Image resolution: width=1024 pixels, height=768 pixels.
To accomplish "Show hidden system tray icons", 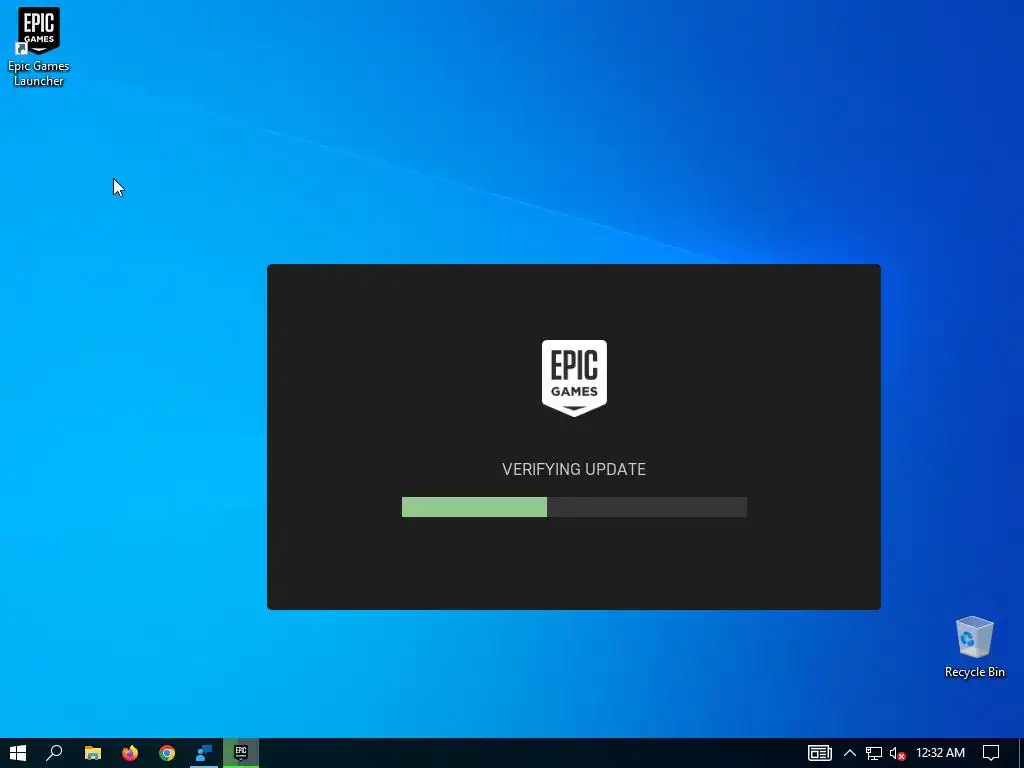I will (x=850, y=753).
